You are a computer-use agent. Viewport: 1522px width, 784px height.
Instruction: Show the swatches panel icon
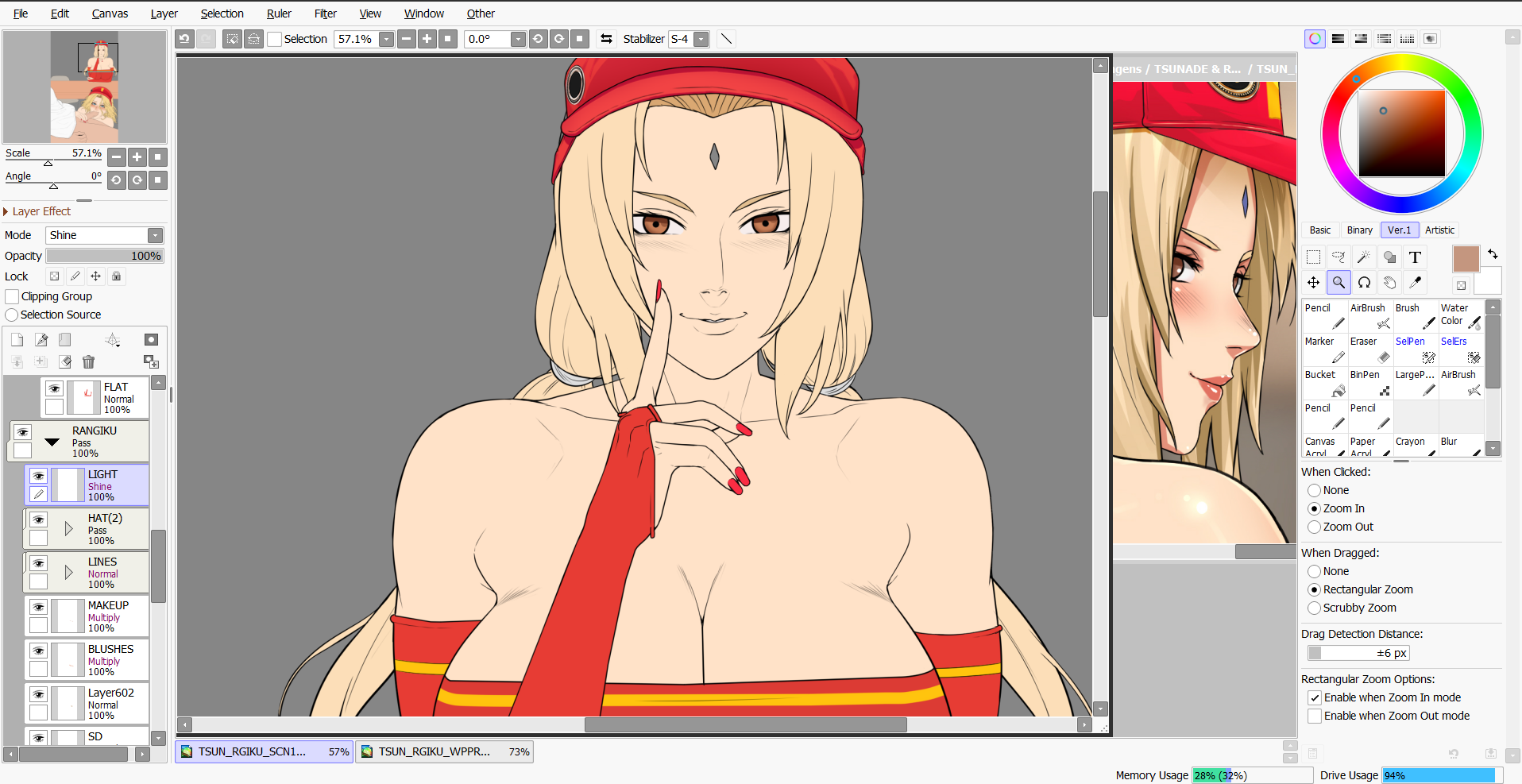point(1408,39)
